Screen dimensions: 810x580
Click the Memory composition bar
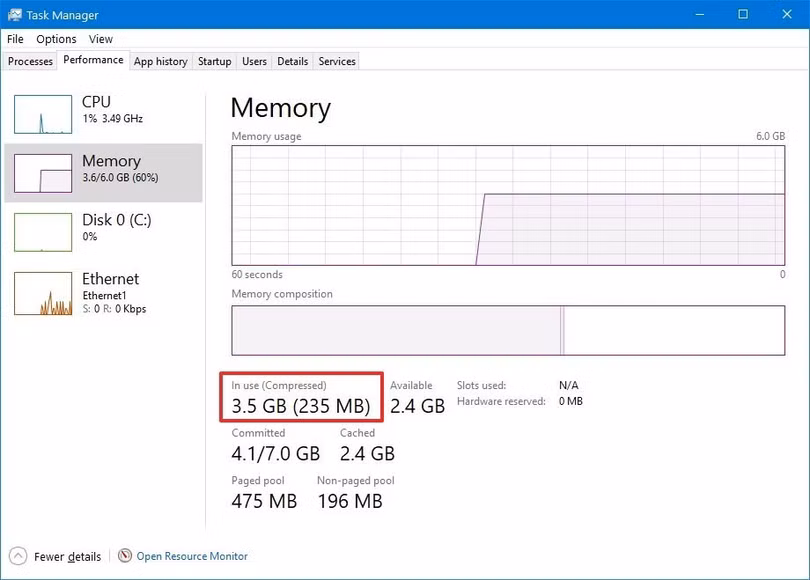pos(508,330)
